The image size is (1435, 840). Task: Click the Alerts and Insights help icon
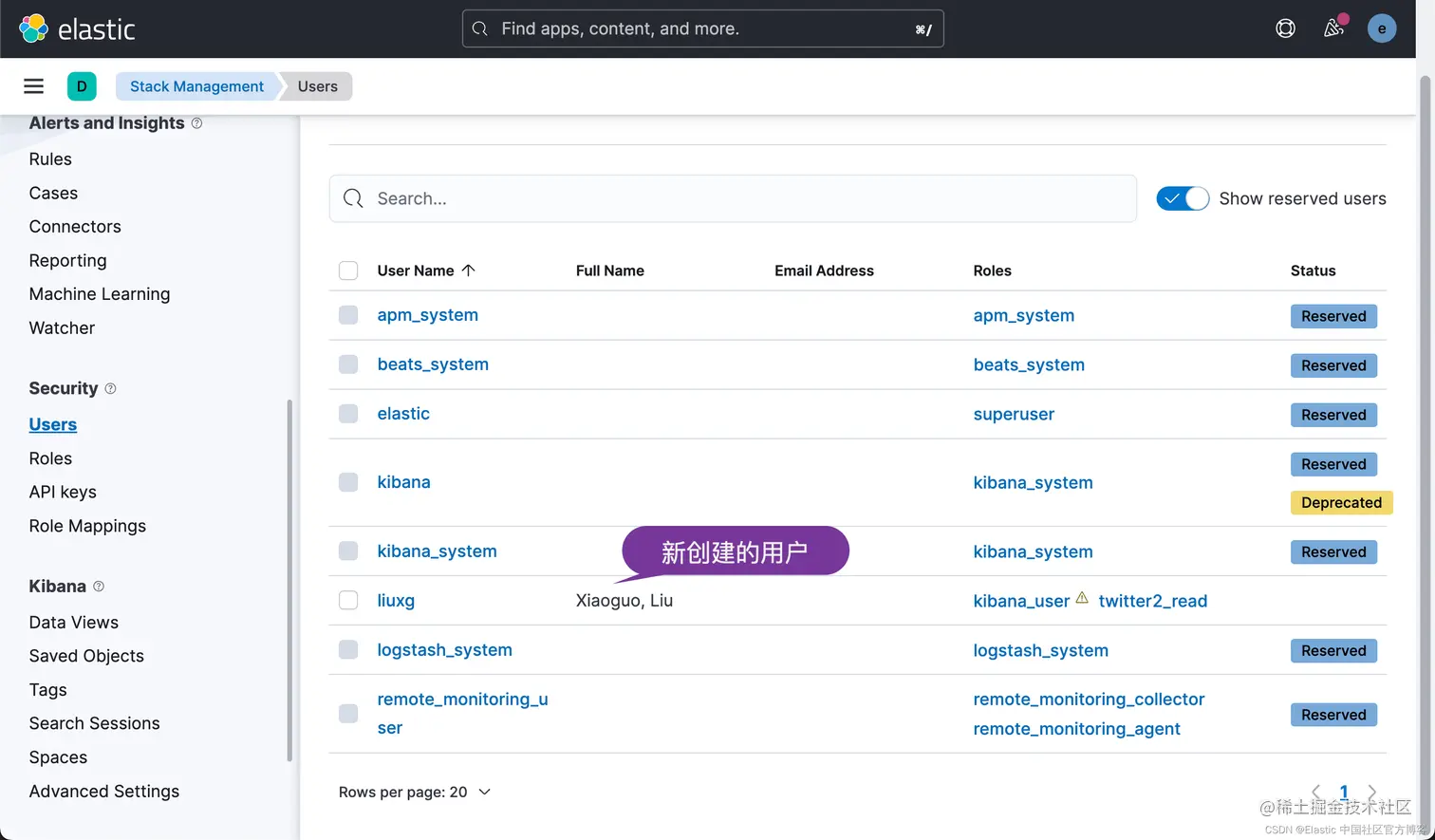pyautogui.click(x=196, y=123)
